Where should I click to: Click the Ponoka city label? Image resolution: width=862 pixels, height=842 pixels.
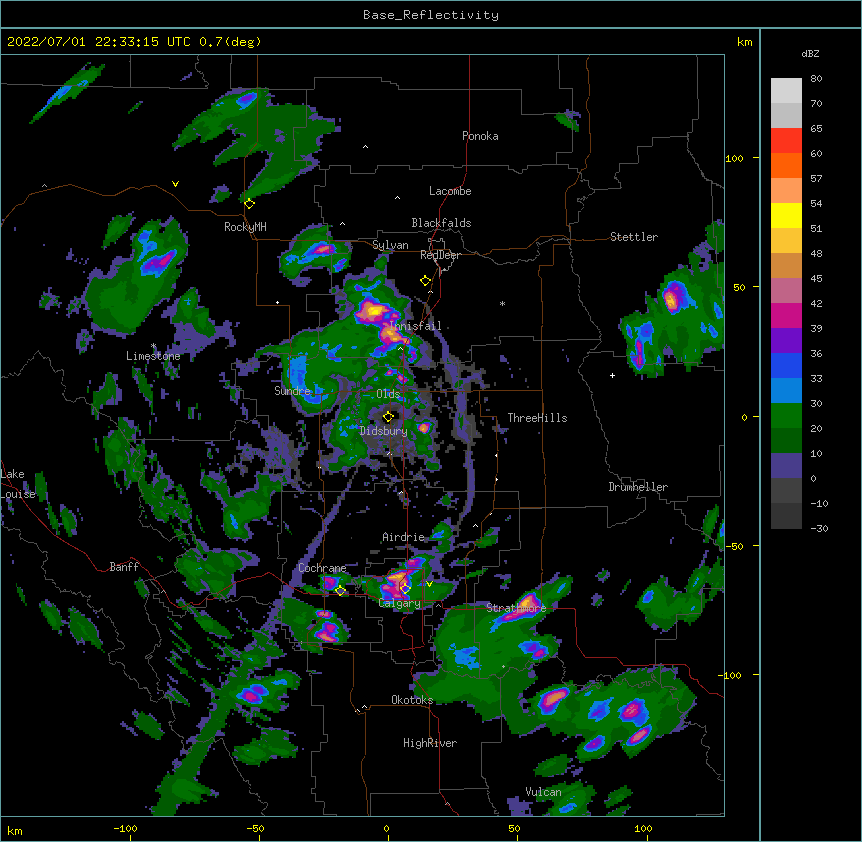[480, 136]
